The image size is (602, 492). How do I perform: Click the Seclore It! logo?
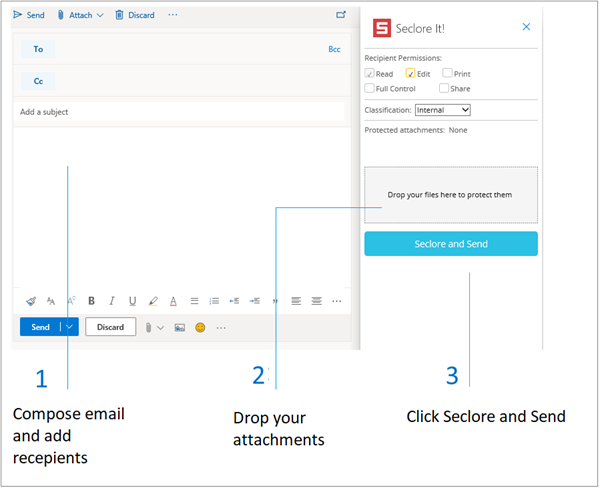384,28
